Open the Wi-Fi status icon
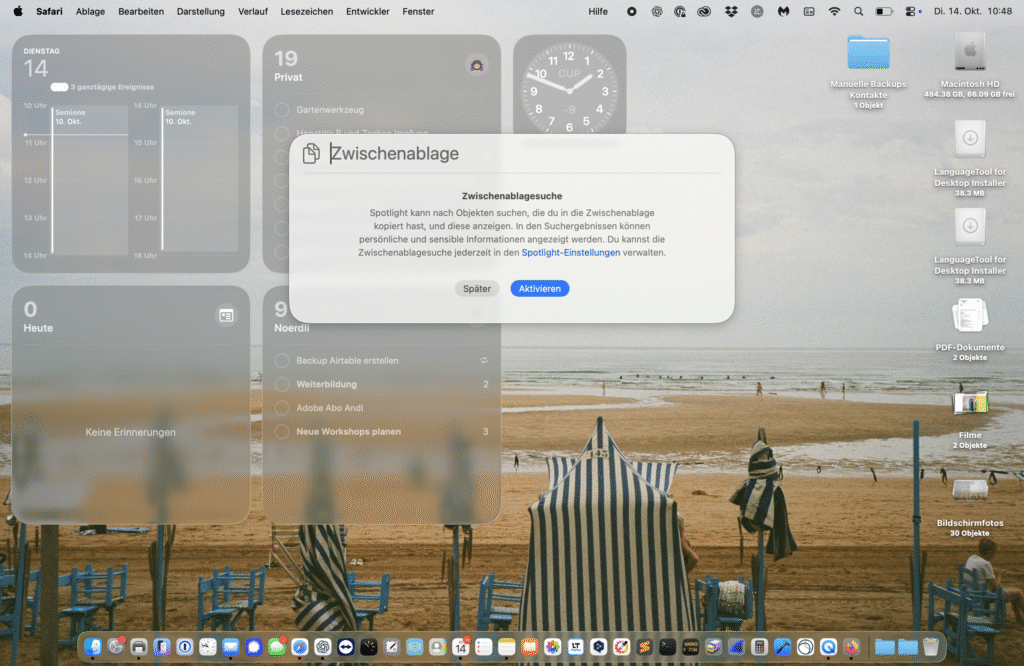The height and width of the screenshot is (666, 1024). [x=834, y=11]
